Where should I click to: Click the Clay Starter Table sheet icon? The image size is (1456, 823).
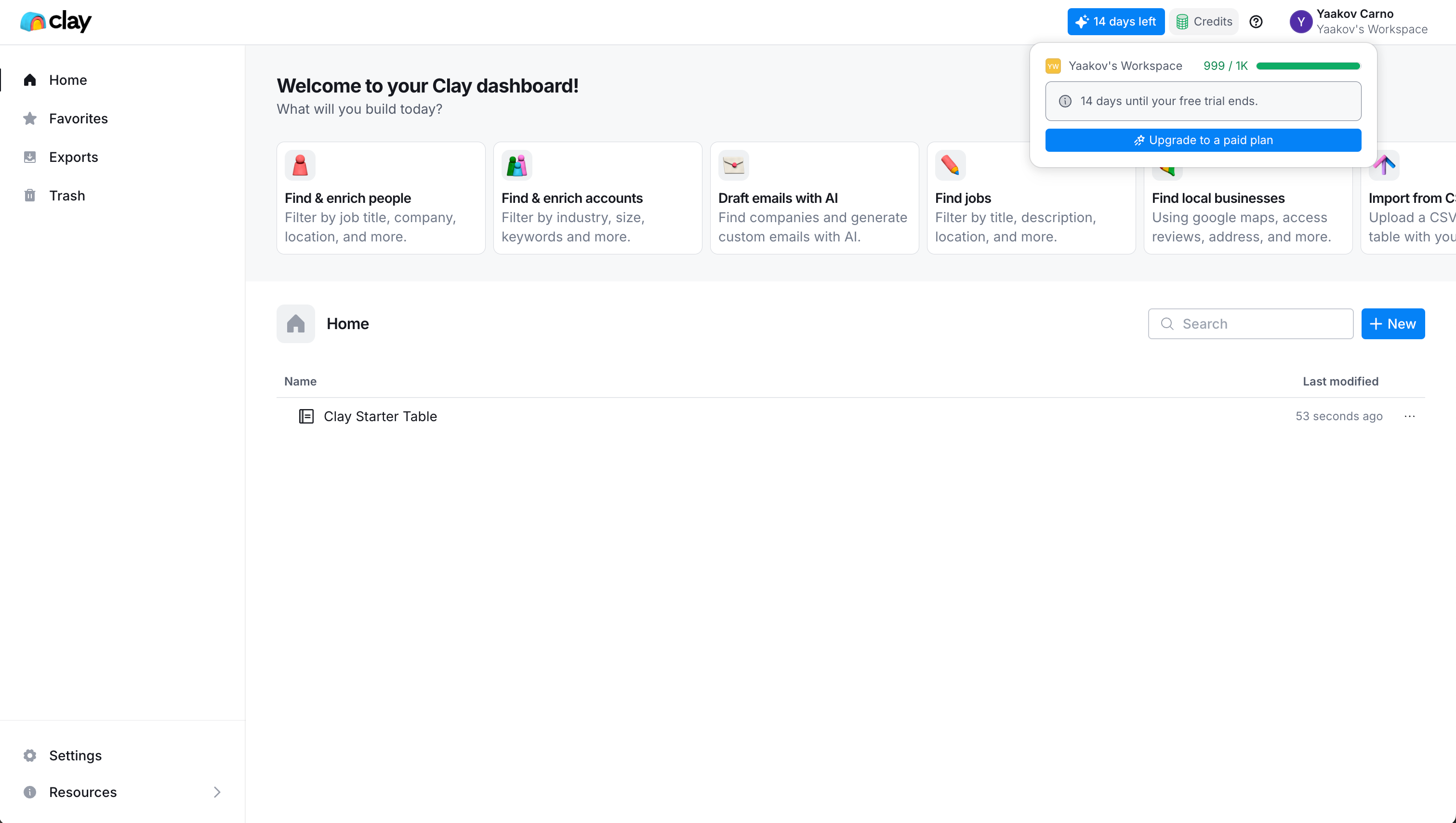coord(306,416)
